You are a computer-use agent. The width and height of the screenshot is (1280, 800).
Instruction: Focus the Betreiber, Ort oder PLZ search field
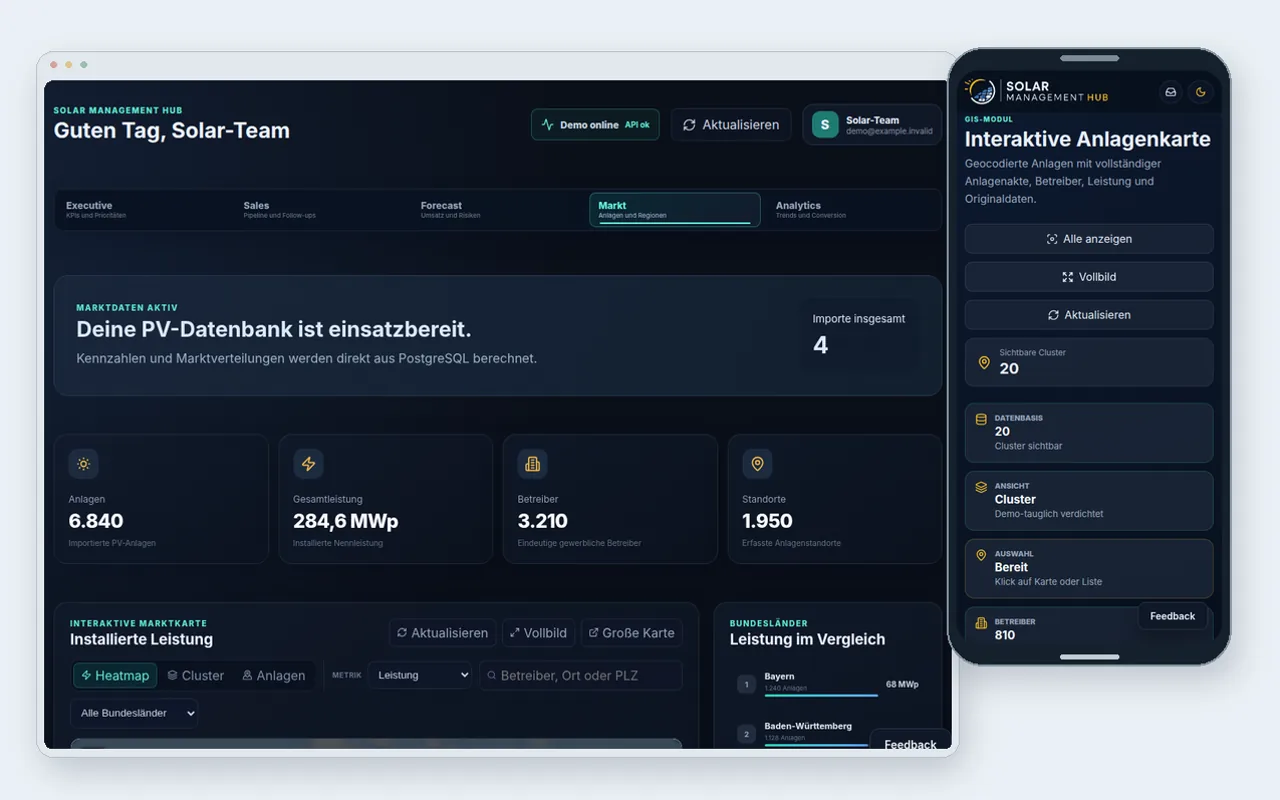[x=581, y=675]
